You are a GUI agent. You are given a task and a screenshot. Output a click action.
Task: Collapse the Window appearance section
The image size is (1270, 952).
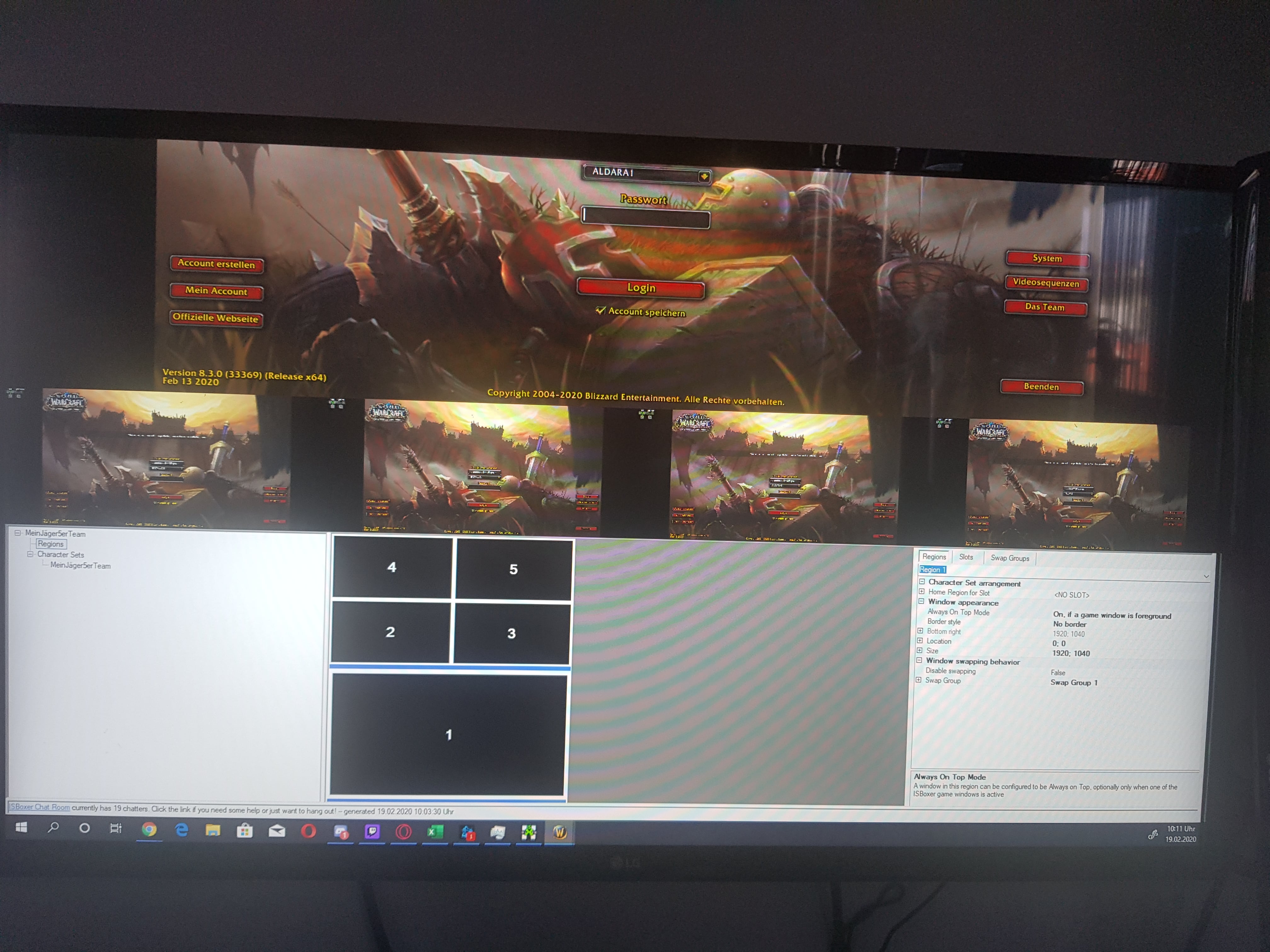point(922,601)
